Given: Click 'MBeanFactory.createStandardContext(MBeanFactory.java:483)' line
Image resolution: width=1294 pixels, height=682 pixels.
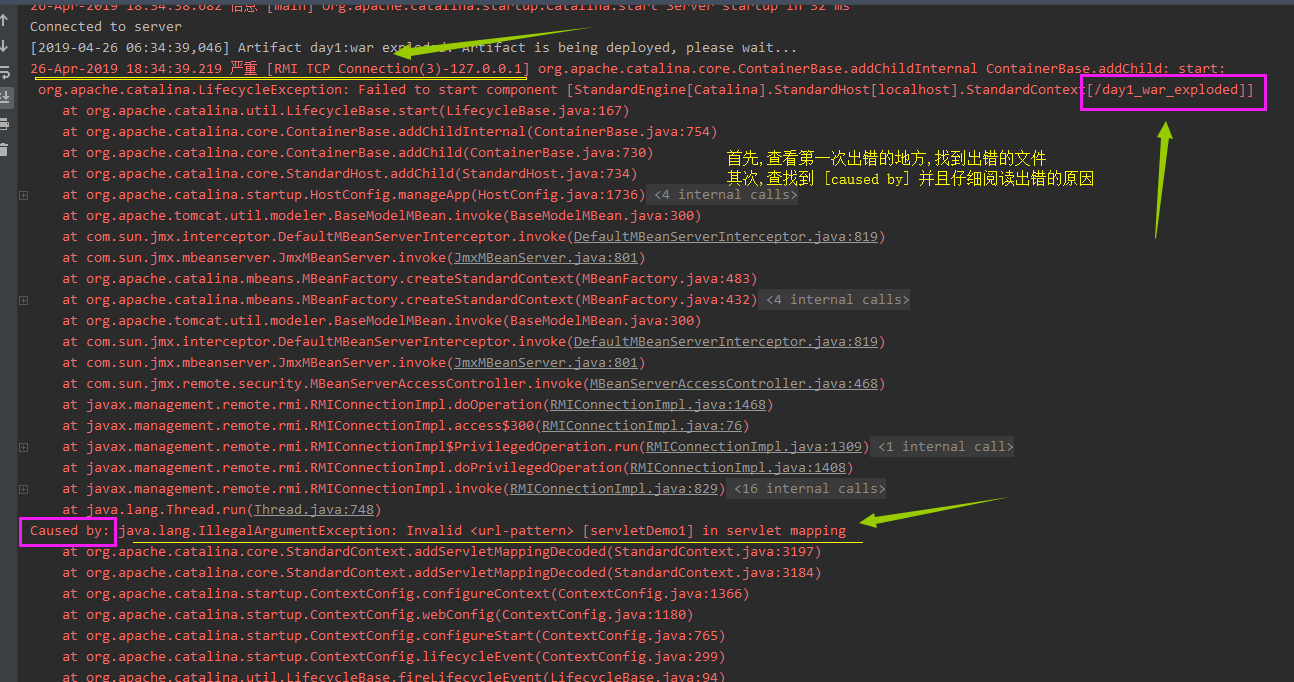Looking at the screenshot, I should tap(410, 279).
